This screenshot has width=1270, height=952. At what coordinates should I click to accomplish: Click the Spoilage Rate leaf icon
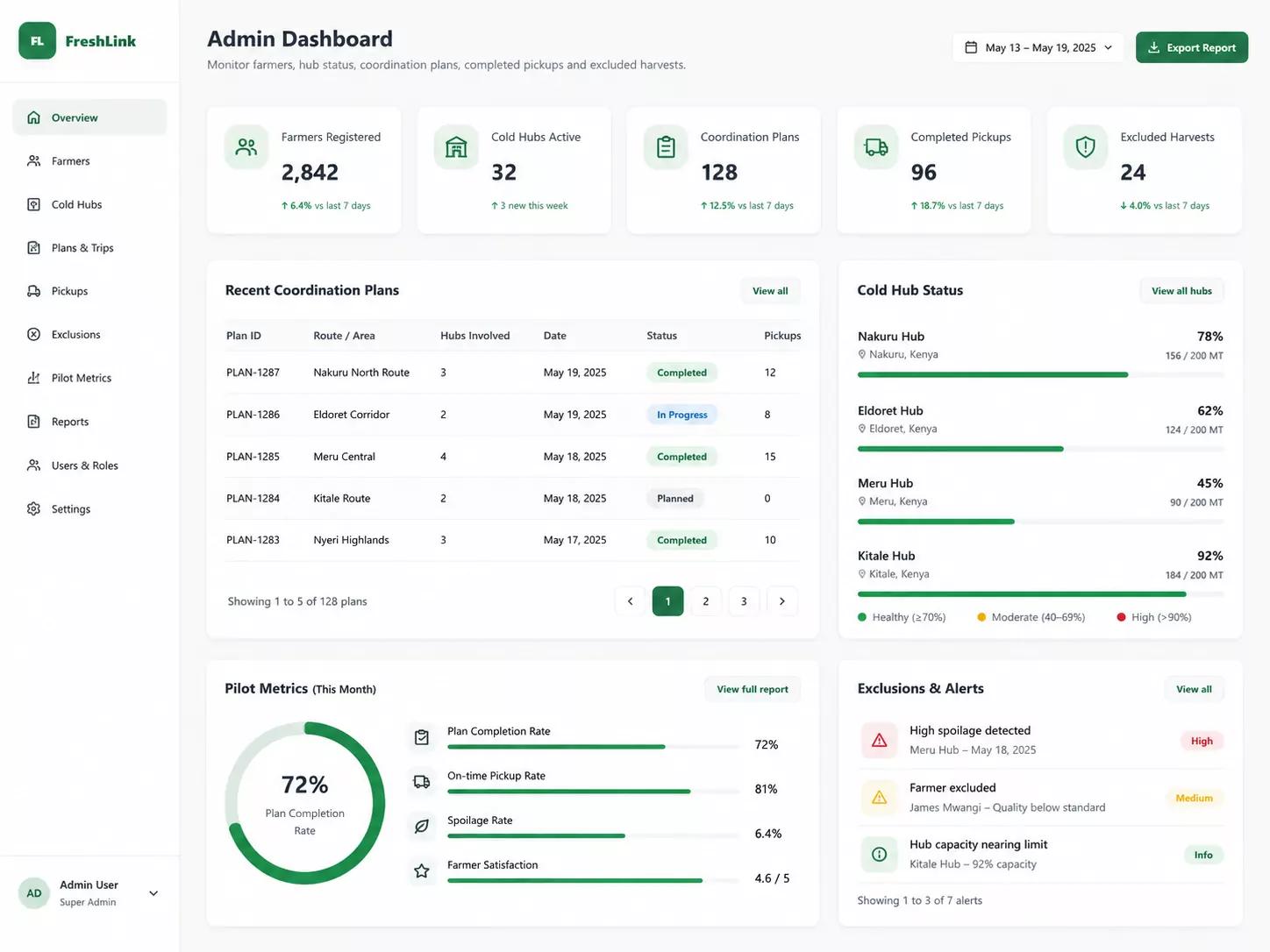click(422, 827)
